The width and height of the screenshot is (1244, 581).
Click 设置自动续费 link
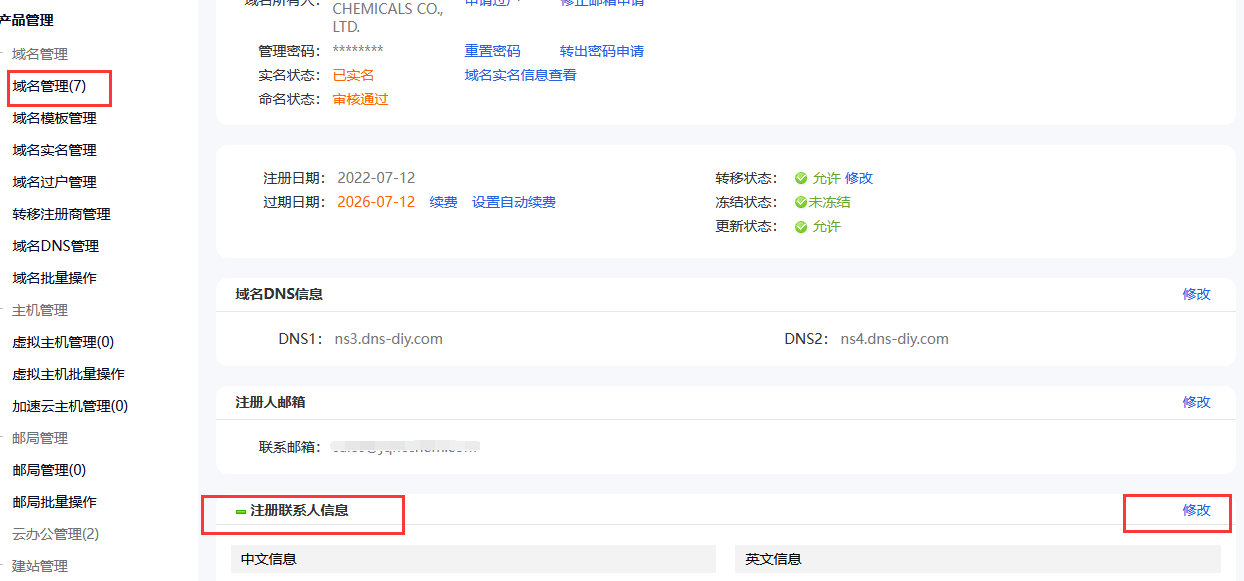click(514, 202)
